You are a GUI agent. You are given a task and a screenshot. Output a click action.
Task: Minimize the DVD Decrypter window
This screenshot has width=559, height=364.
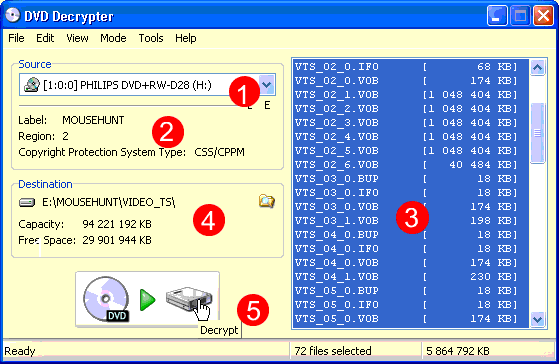497,16
